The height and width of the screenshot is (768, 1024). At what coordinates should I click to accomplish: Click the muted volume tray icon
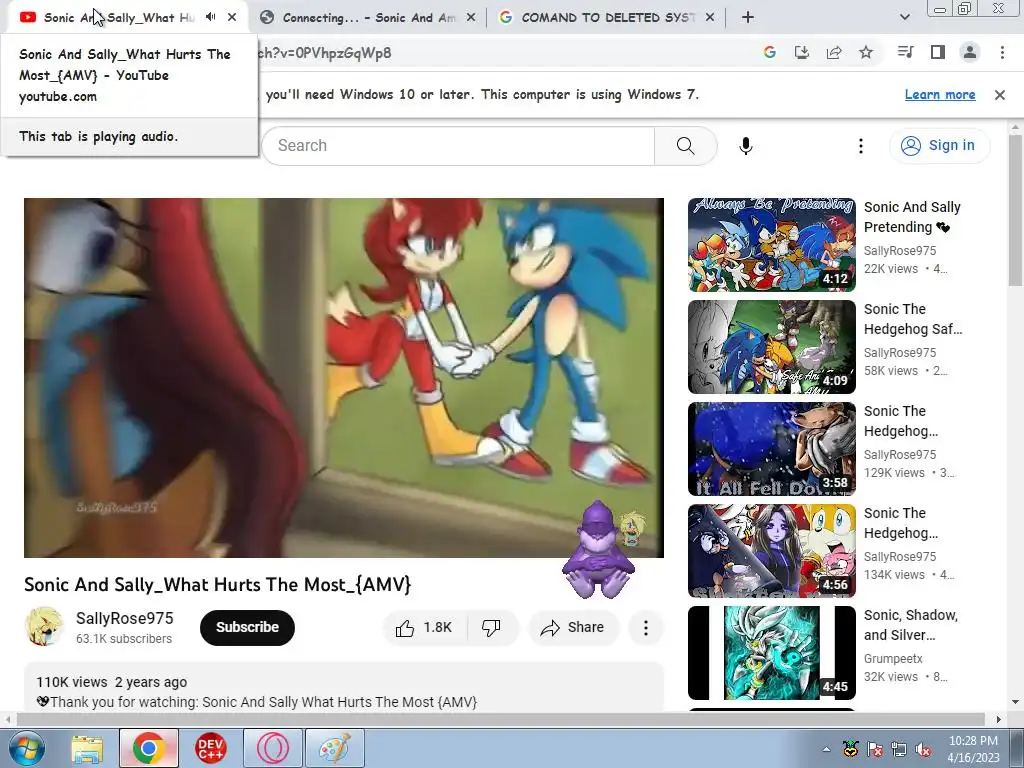pyautogui.click(x=923, y=749)
